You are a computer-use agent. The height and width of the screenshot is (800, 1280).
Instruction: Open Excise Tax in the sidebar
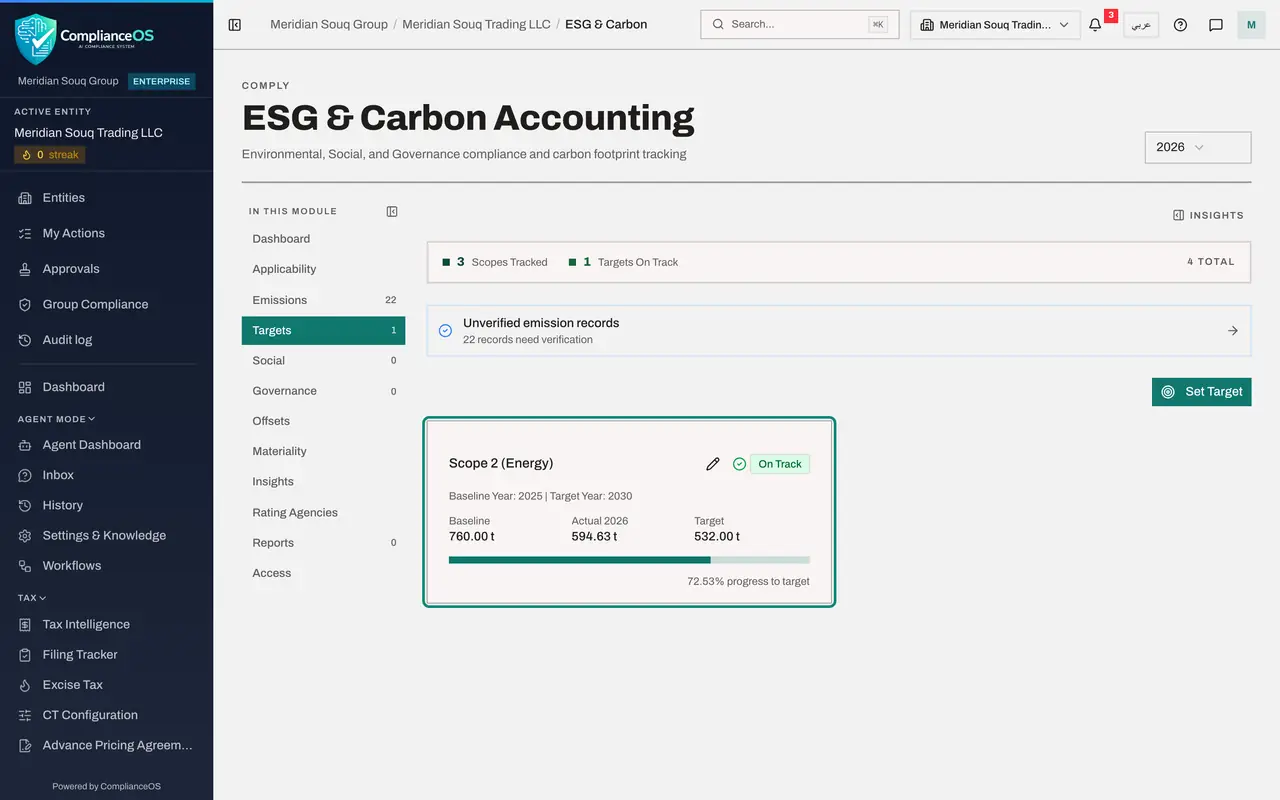(x=106, y=685)
